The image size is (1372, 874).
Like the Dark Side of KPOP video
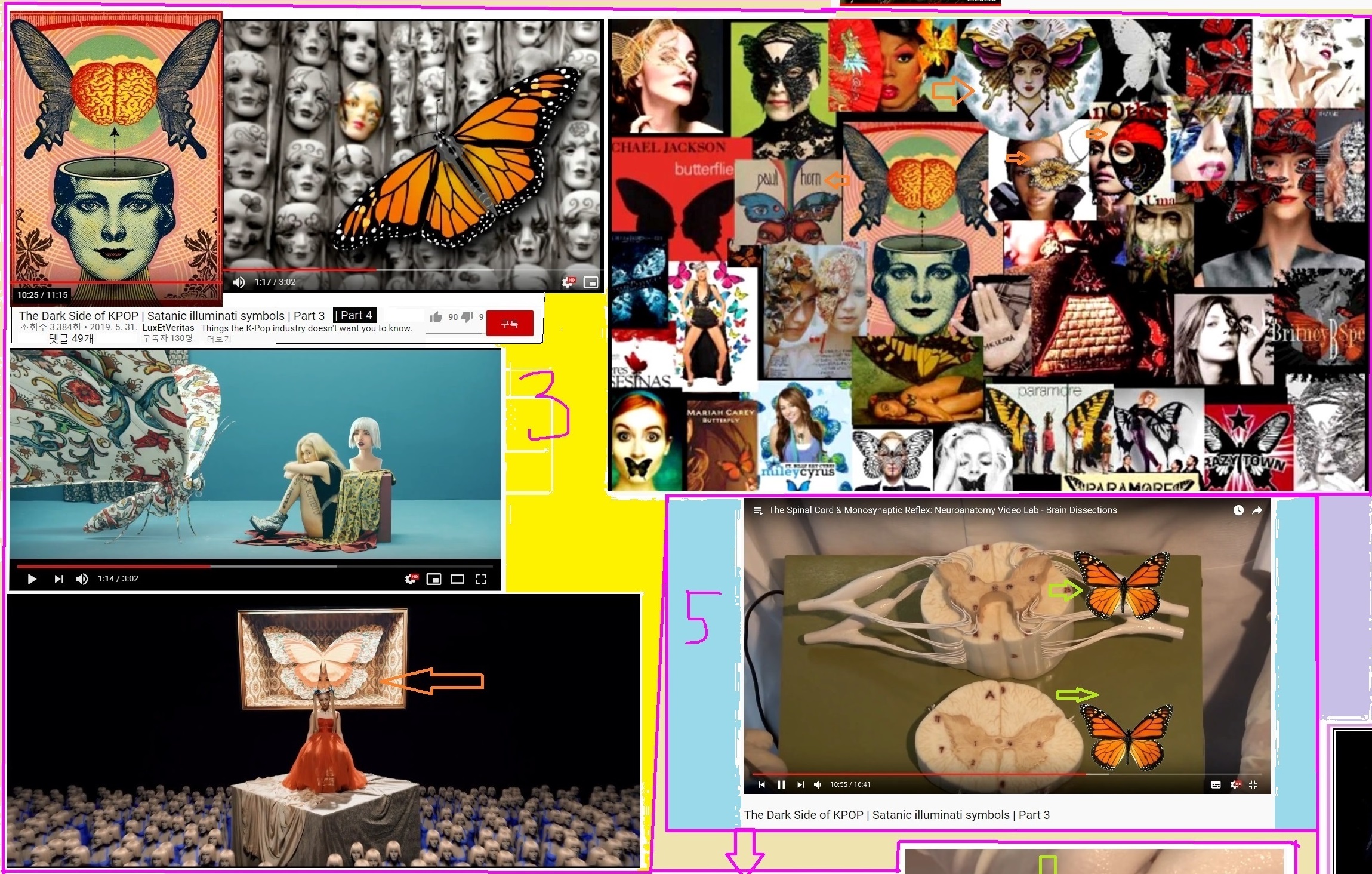pyautogui.click(x=436, y=317)
